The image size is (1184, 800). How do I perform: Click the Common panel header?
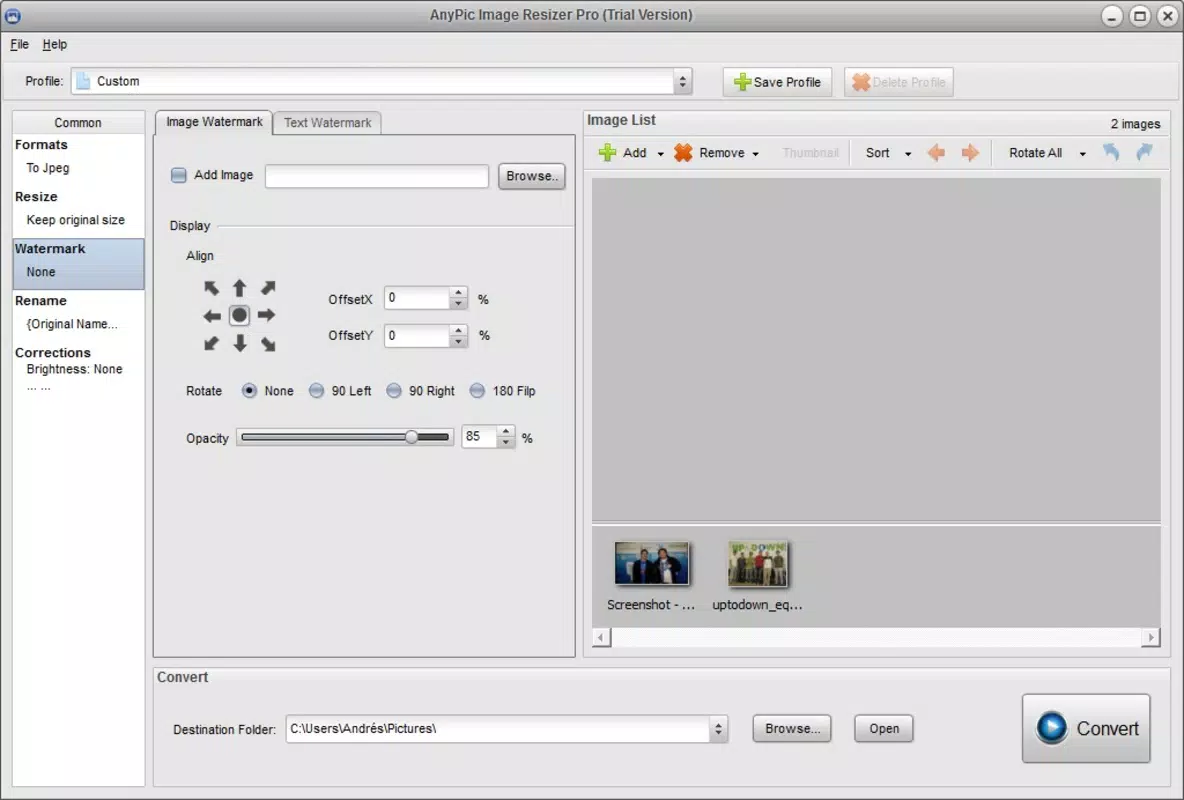click(78, 122)
